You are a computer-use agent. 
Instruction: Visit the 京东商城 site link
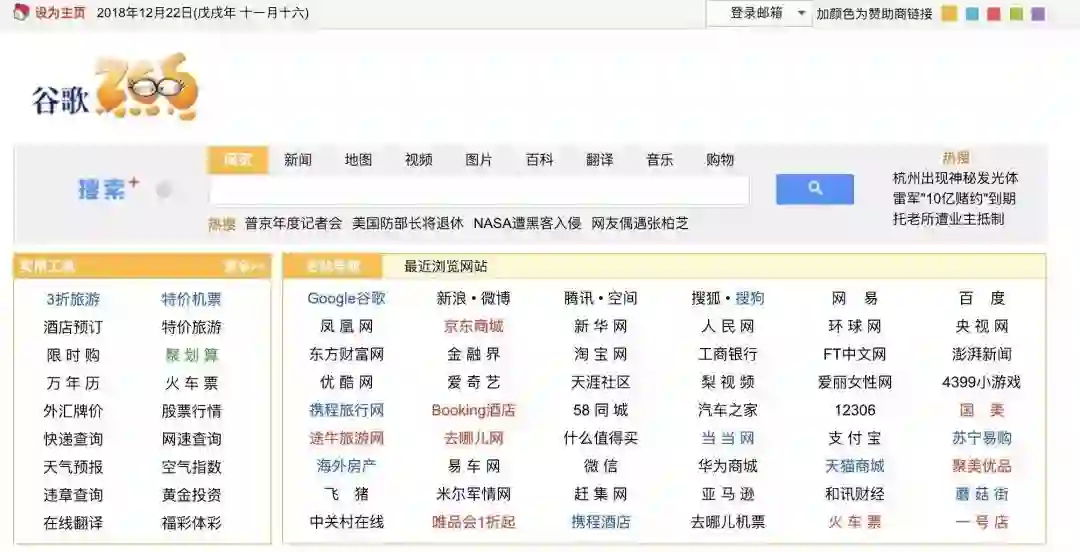[x=473, y=326]
